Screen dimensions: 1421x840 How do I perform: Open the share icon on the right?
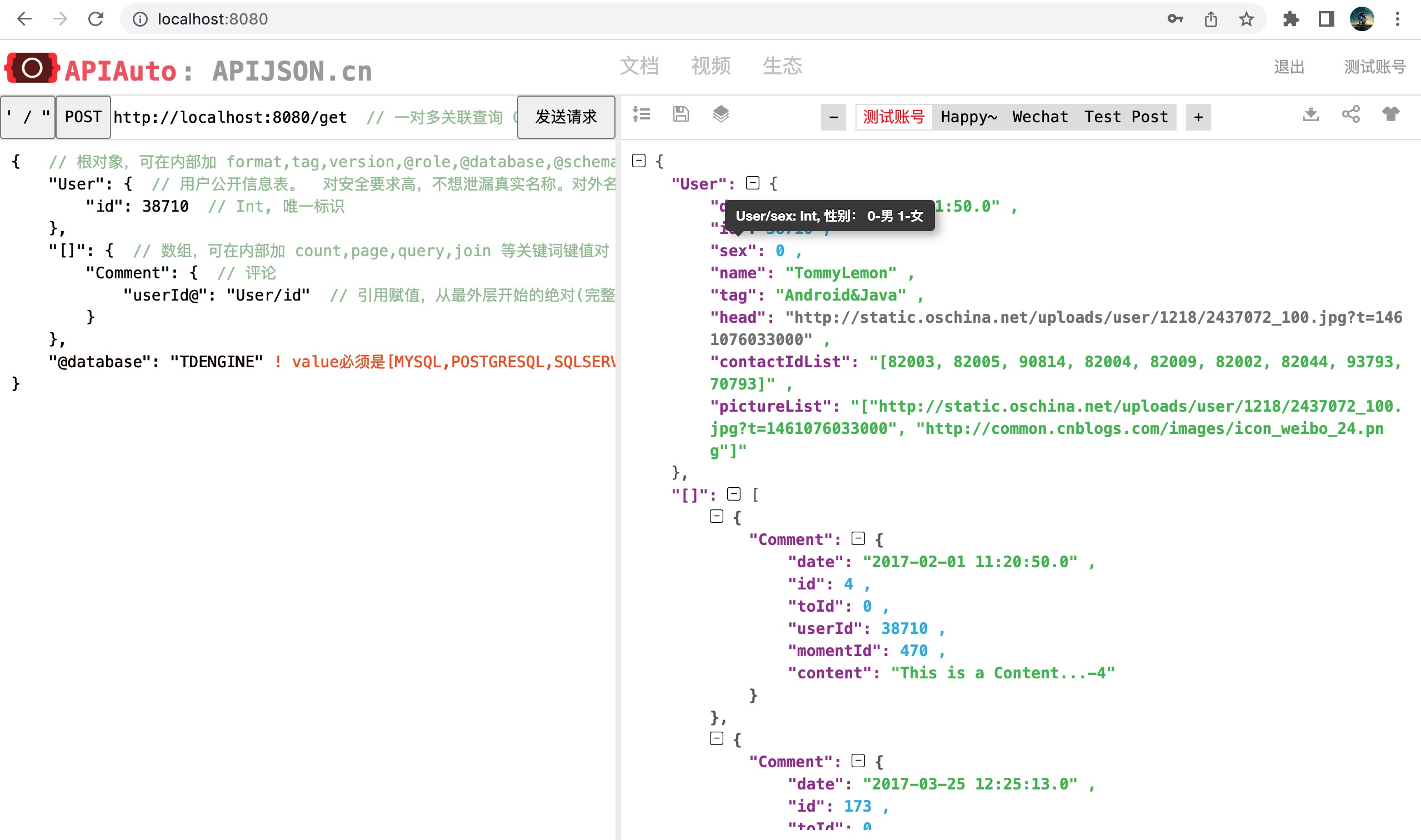[x=1352, y=114]
